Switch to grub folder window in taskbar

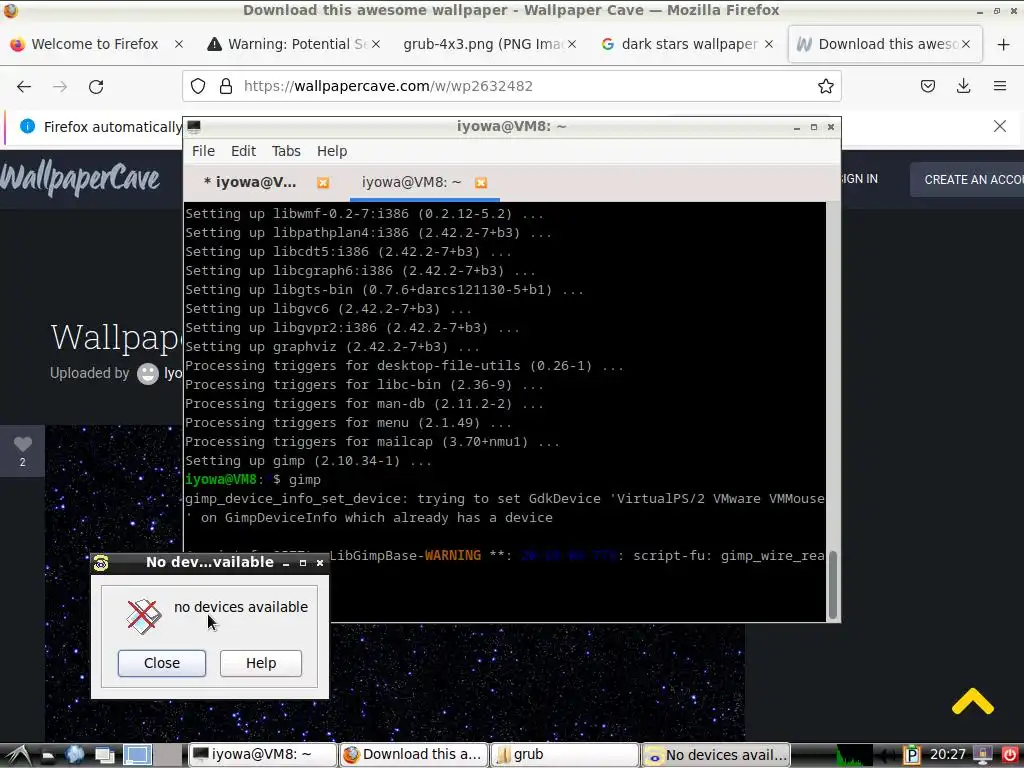click(564, 755)
